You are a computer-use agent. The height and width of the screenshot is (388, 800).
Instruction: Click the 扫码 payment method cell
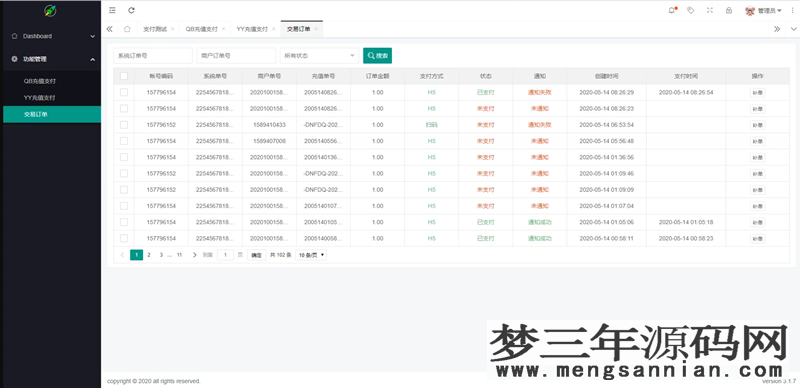click(432, 125)
